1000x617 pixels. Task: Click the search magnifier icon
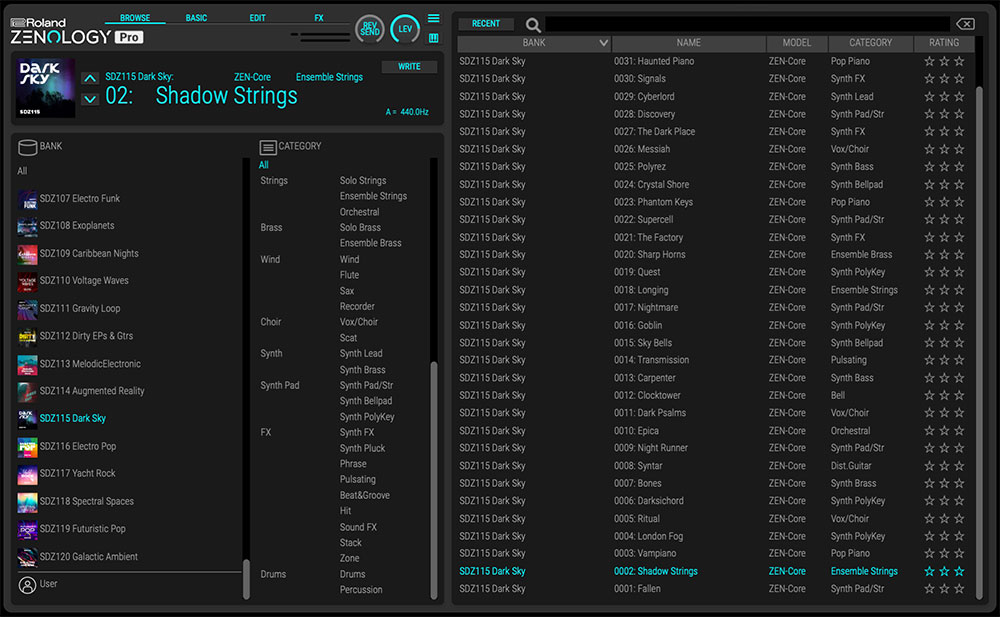point(533,25)
